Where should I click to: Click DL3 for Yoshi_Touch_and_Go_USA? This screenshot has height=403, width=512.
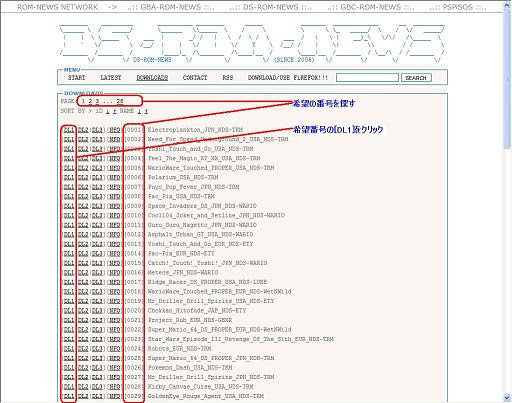coord(97,149)
